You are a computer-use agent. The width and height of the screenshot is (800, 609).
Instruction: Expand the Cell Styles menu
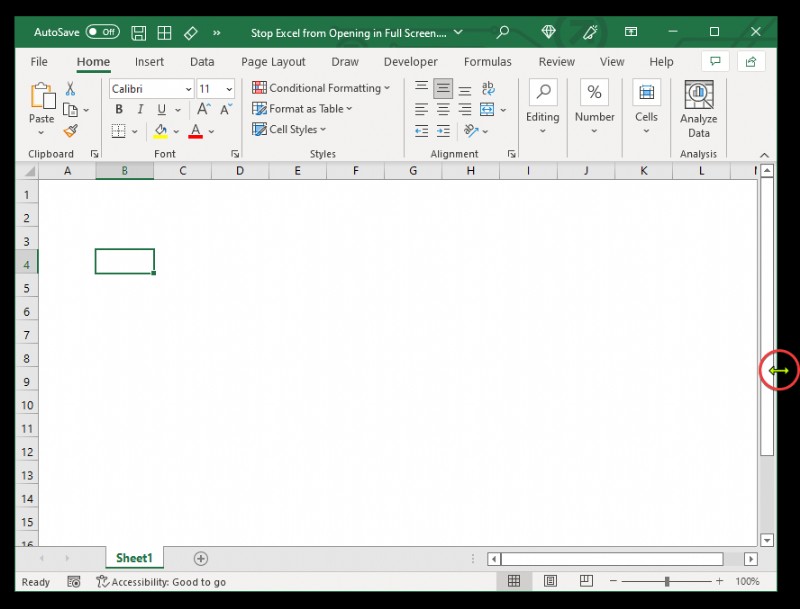tap(288, 130)
